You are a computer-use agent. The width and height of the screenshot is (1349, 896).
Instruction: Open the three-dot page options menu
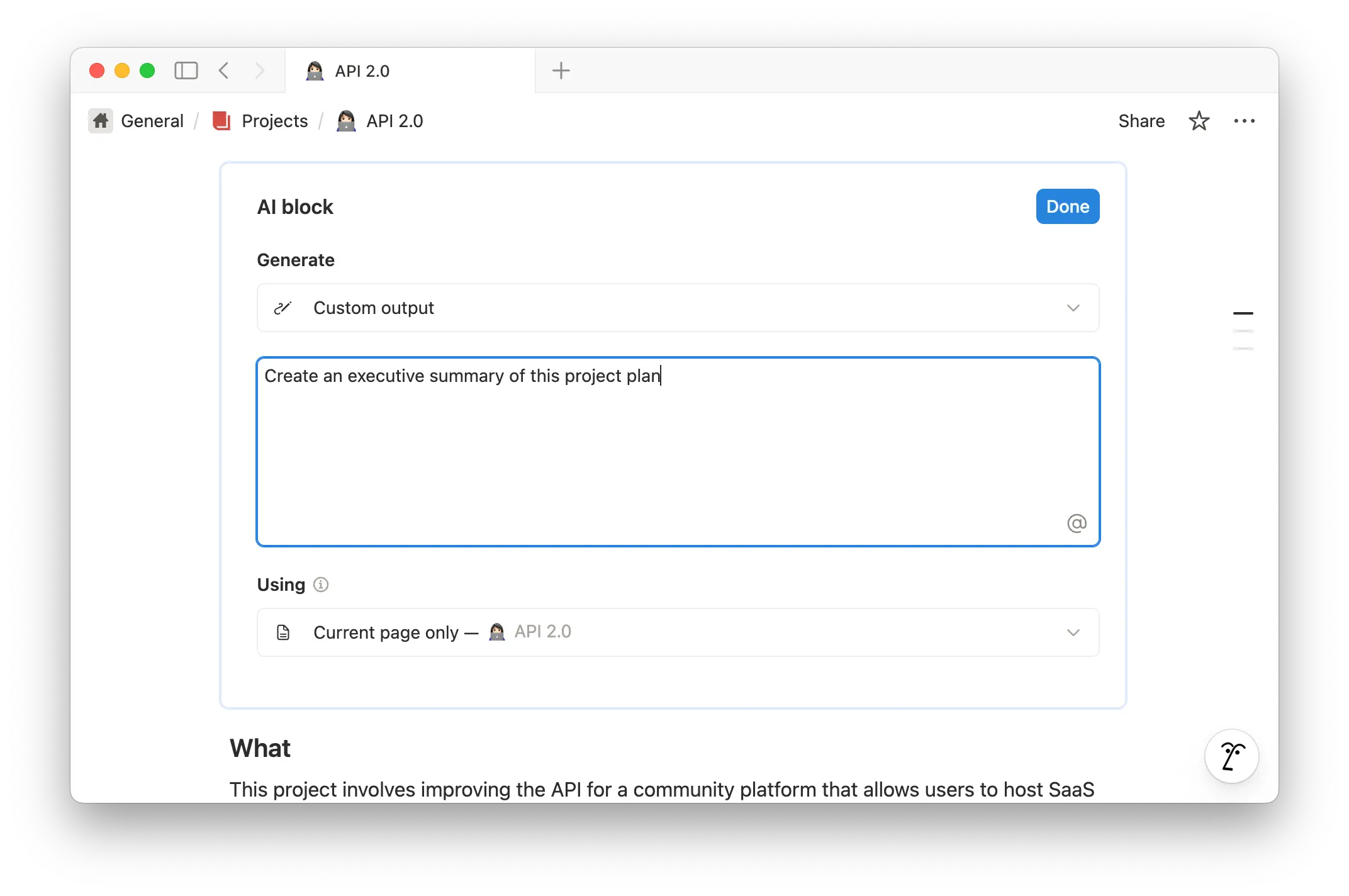click(1244, 121)
